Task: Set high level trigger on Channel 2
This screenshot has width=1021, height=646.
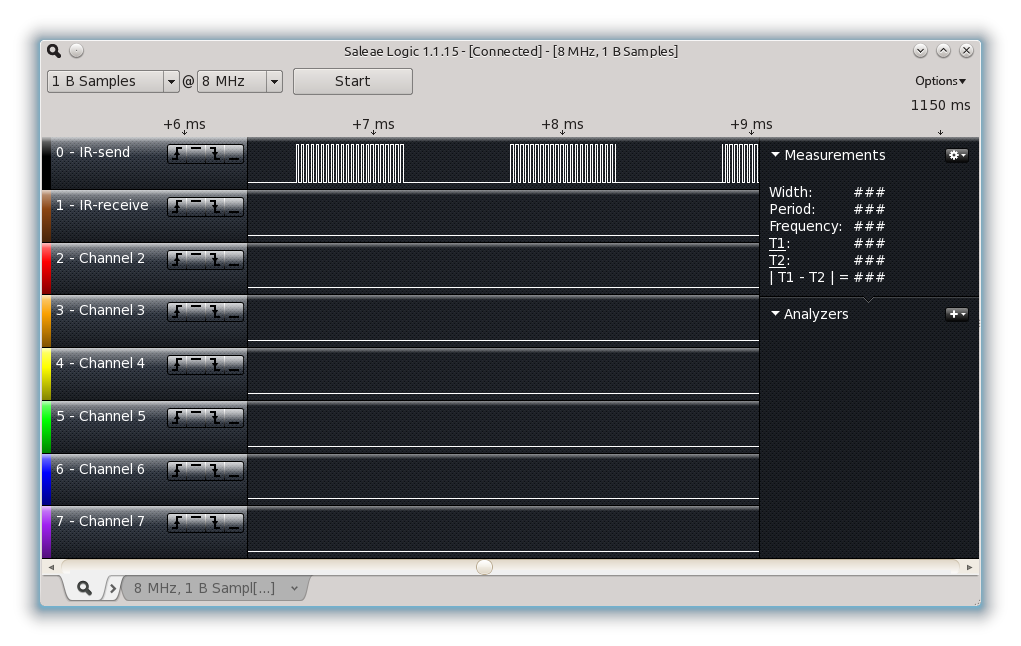Action: click(x=196, y=260)
